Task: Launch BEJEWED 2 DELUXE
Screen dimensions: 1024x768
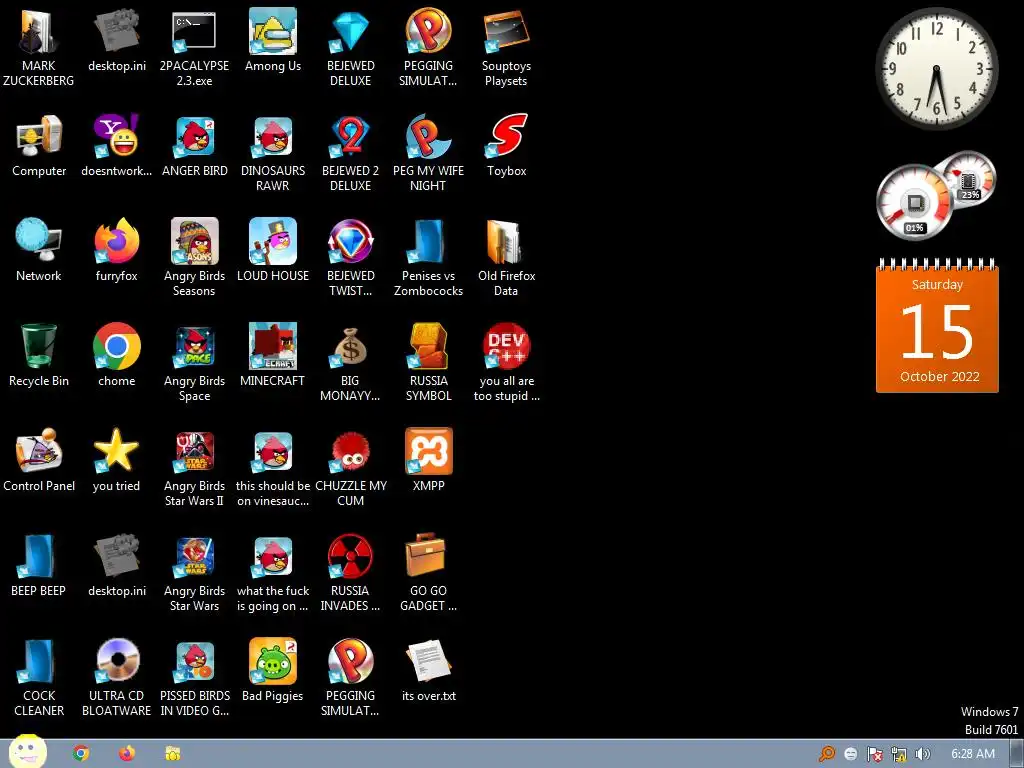Action: pos(350,137)
